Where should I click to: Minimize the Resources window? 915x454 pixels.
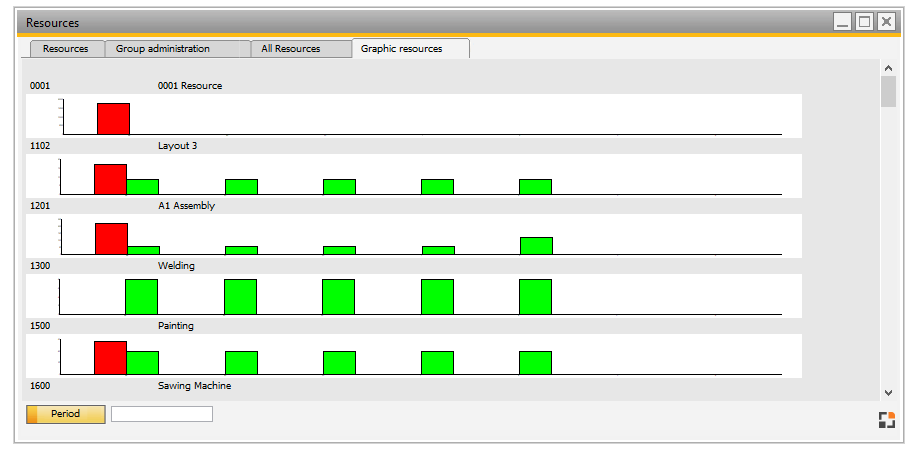click(x=843, y=21)
